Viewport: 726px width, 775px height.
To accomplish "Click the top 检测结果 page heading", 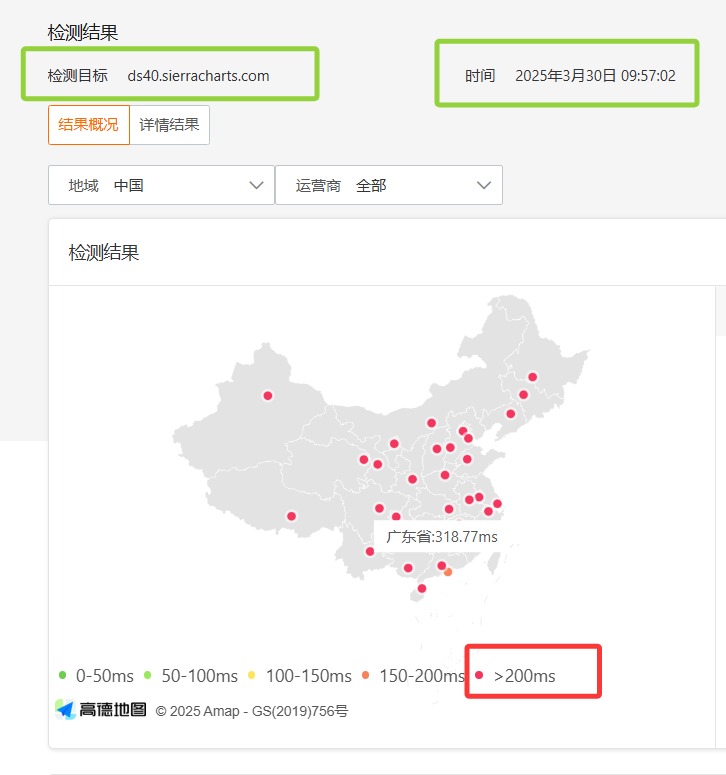I will click(83, 33).
